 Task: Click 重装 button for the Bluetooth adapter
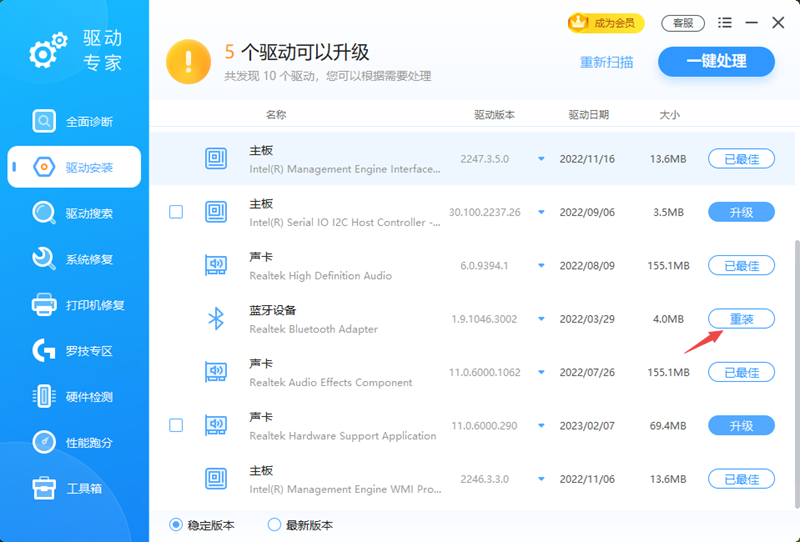tap(741, 319)
